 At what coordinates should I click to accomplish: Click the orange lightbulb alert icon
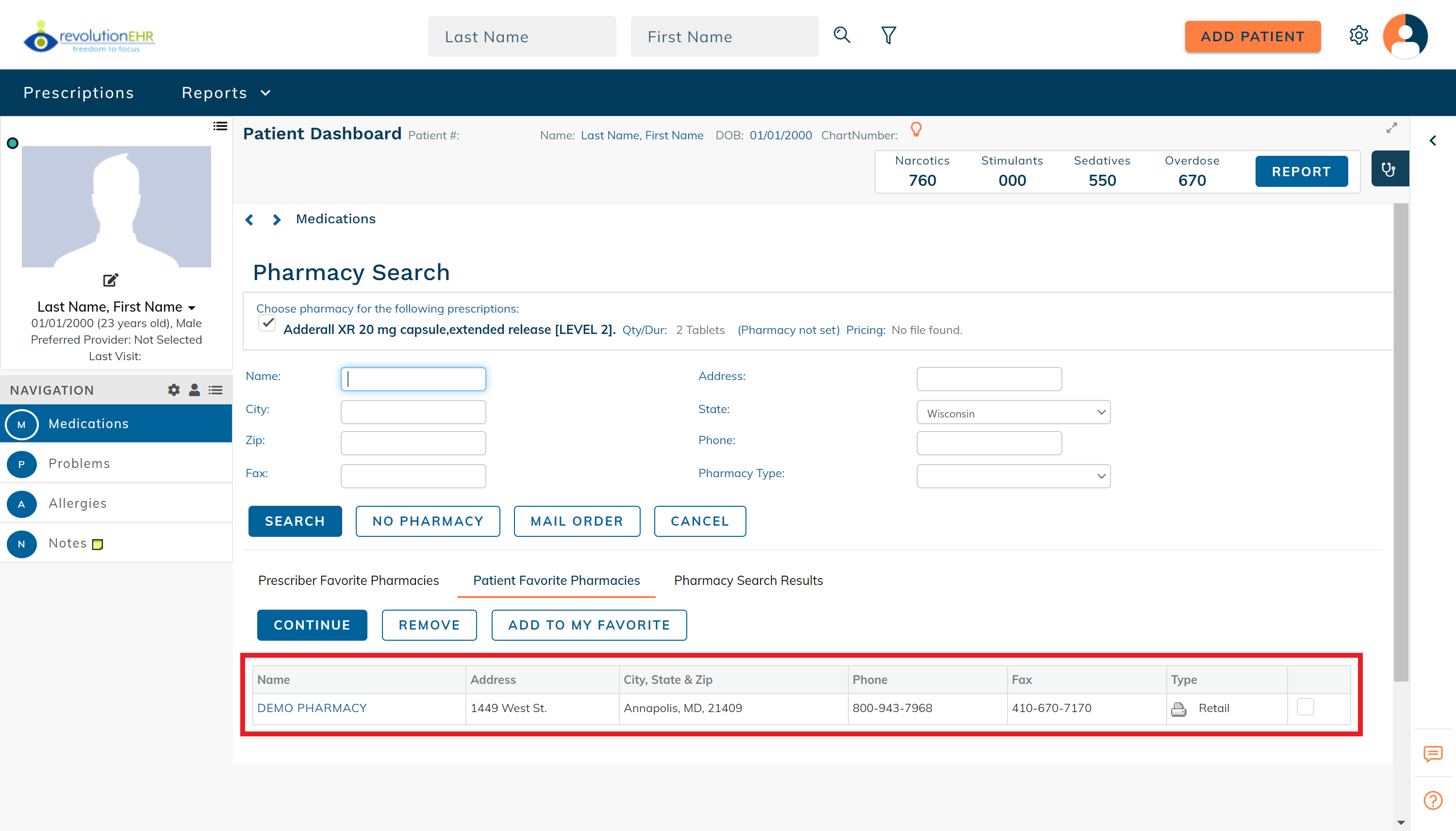click(x=916, y=130)
